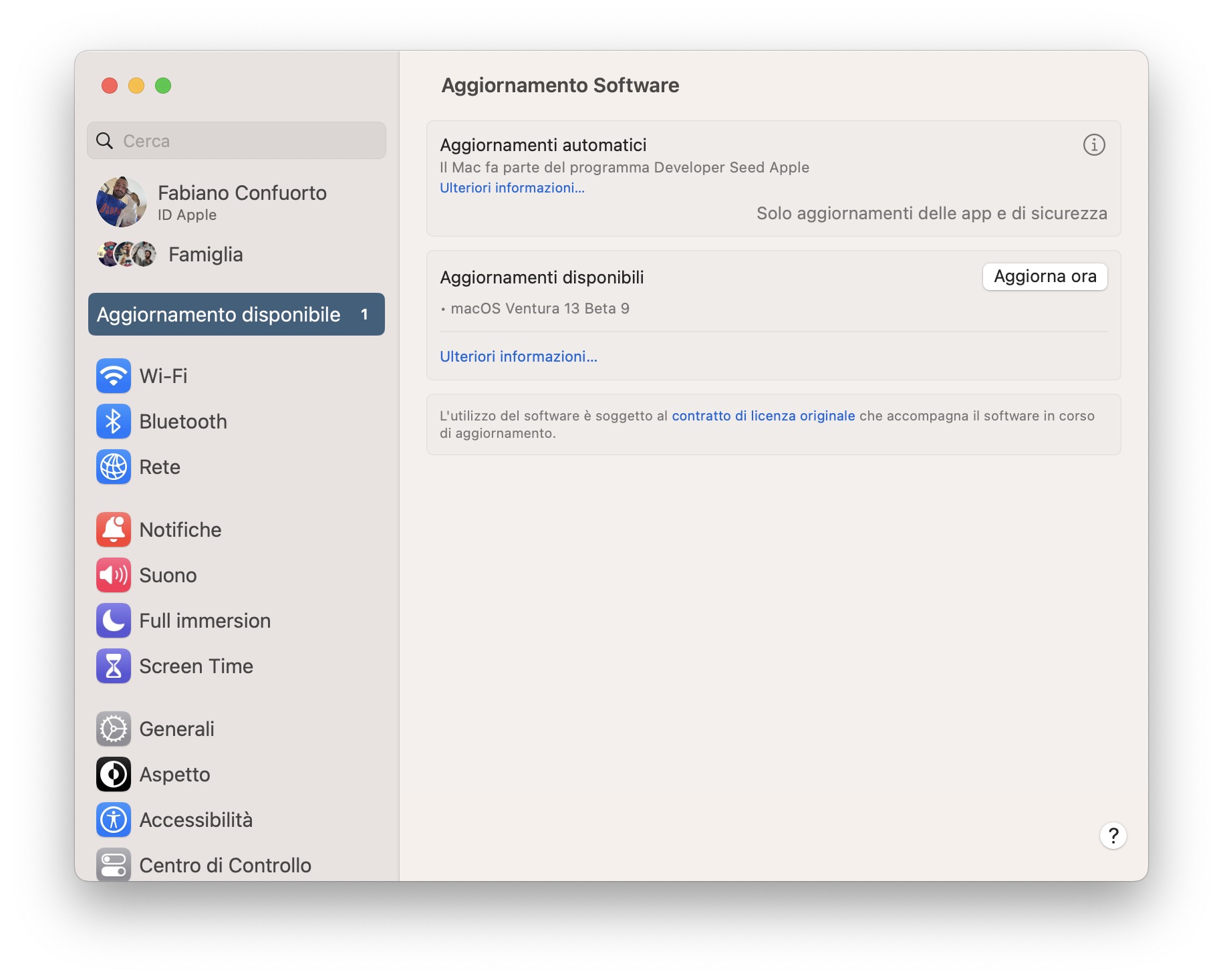The image size is (1223, 980).
Task: Click Aggiornamenti disponibili heading
Action: click(x=542, y=277)
